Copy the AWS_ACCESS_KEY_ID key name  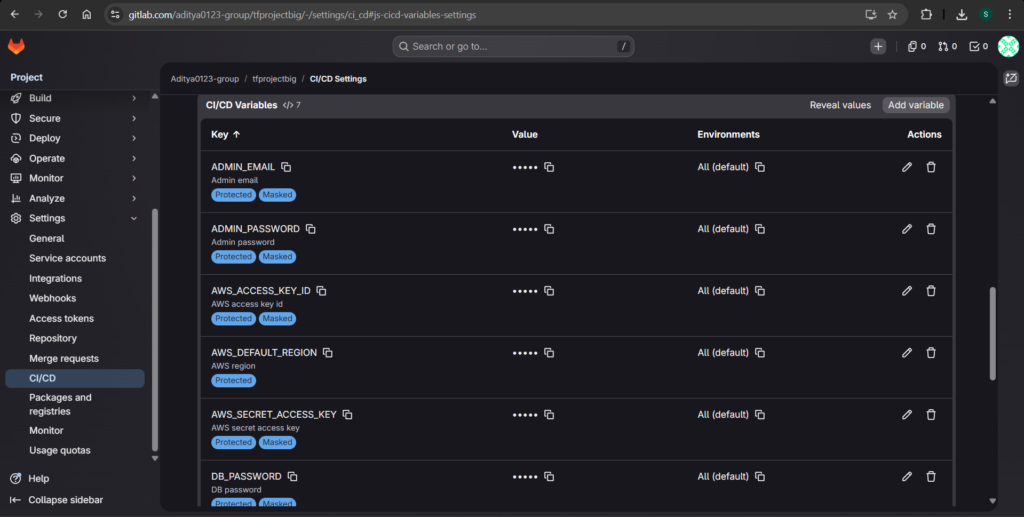321,291
